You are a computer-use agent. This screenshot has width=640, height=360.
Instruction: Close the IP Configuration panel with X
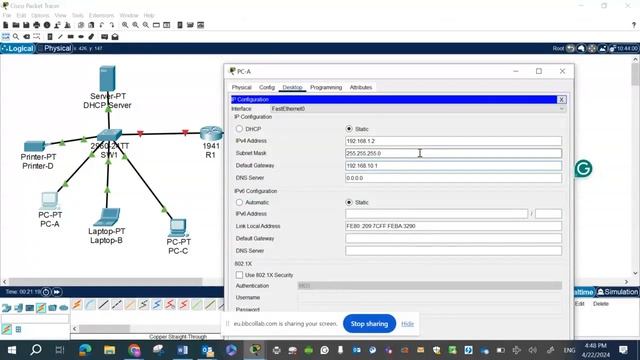(x=562, y=100)
